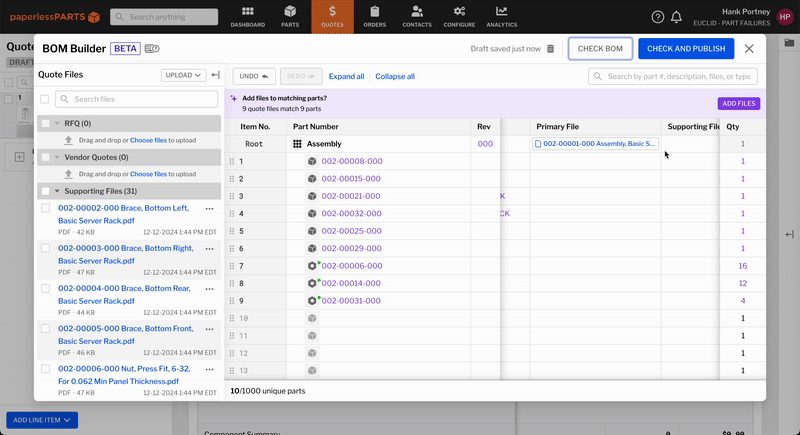Open the ADD LINE ITEM dropdown
Image resolution: width=800 pixels, height=435 pixels.
coord(42,420)
